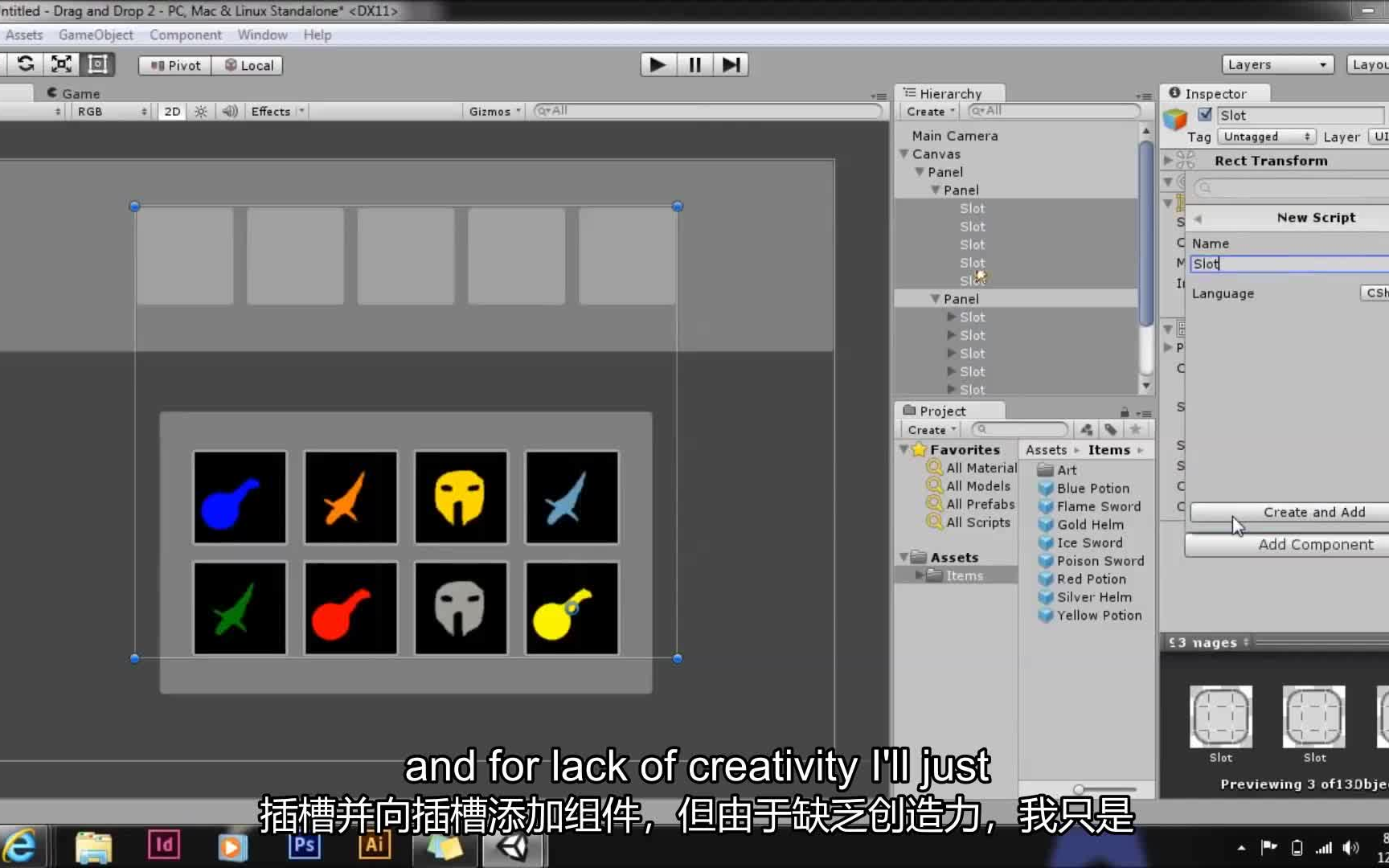Viewport: 1389px width, 868px height.
Task: Collapse the Canvas hierarchy item
Action: click(903, 154)
